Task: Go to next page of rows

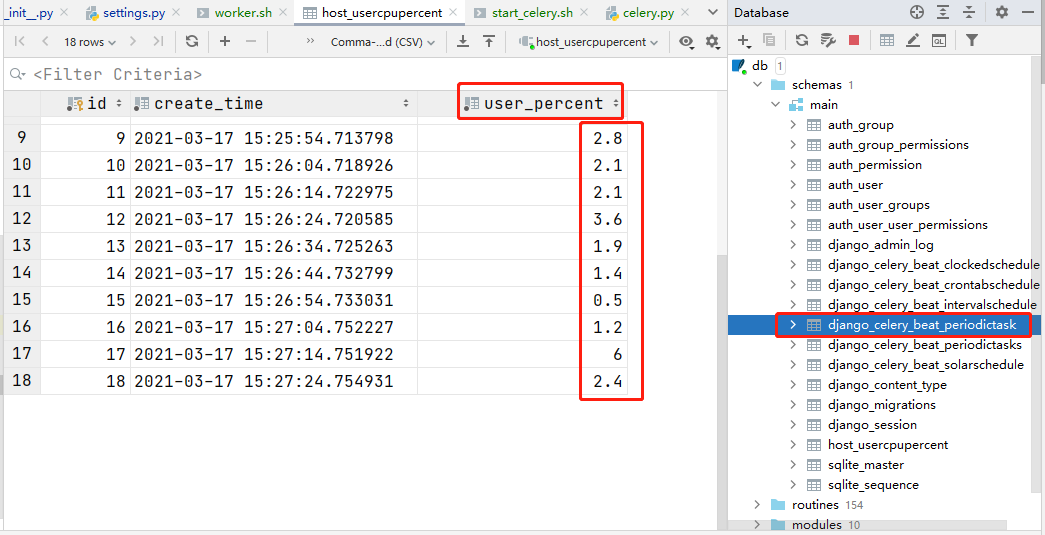Action: (133, 41)
